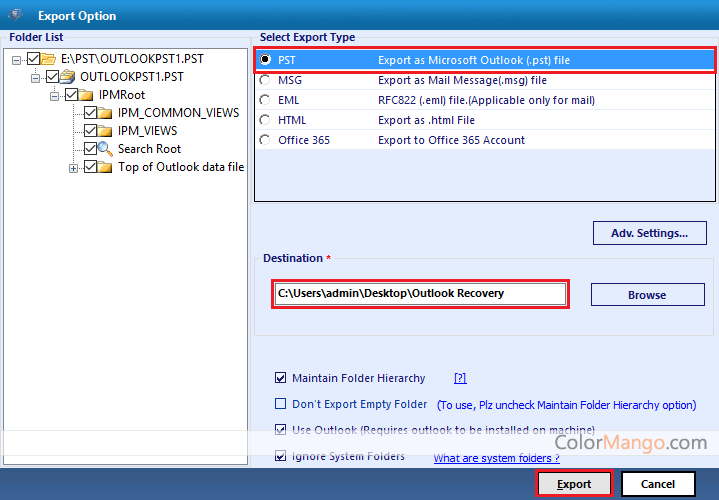This screenshot has width=719, height=500.
Task: Click the app logo in title bar
Action: pos(16,15)
